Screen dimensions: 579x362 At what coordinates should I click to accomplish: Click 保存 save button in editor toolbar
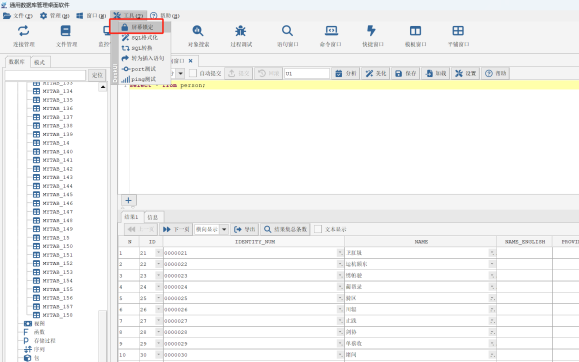point(405,74)
